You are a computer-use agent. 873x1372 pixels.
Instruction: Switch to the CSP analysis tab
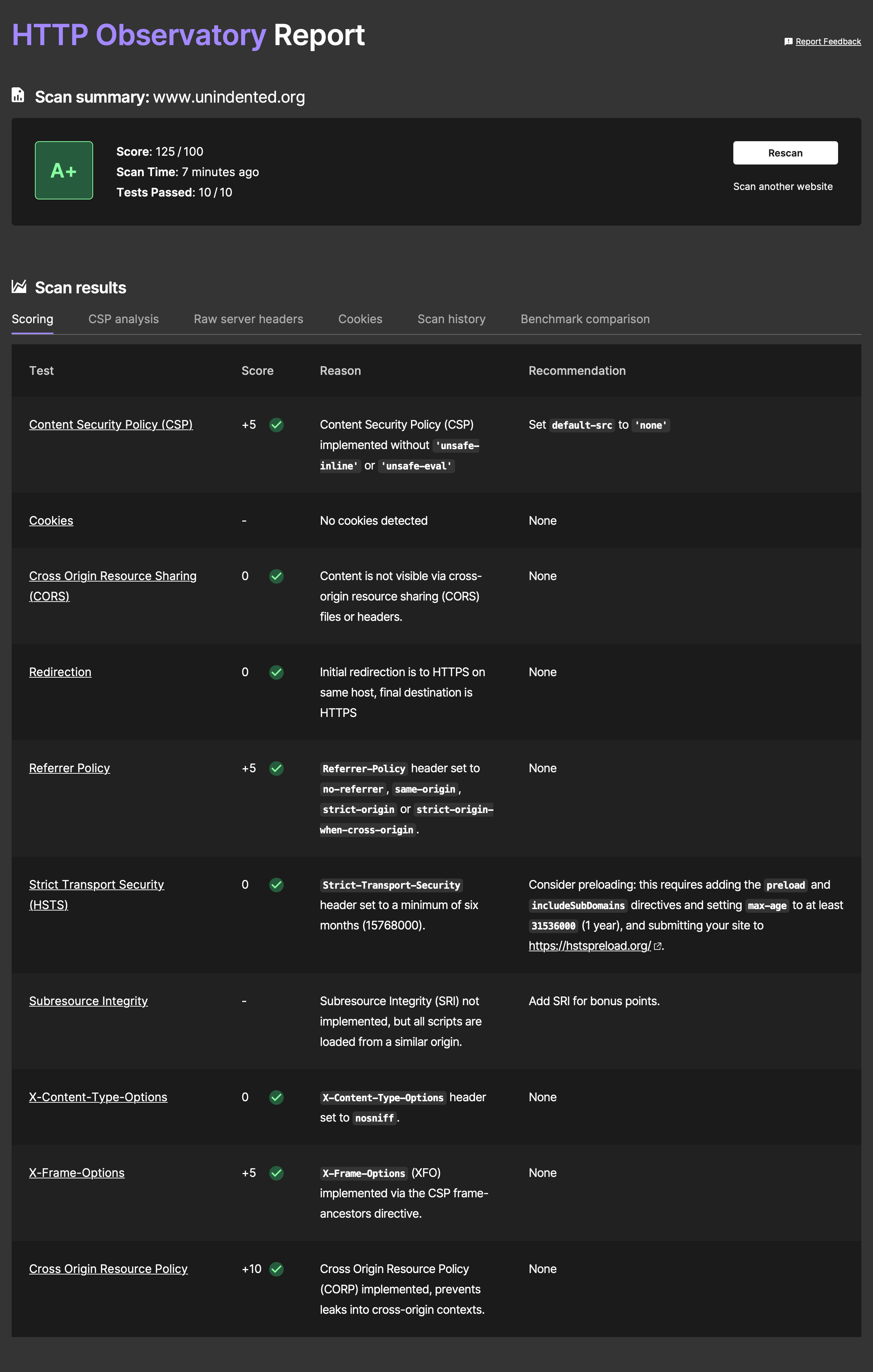123,319
